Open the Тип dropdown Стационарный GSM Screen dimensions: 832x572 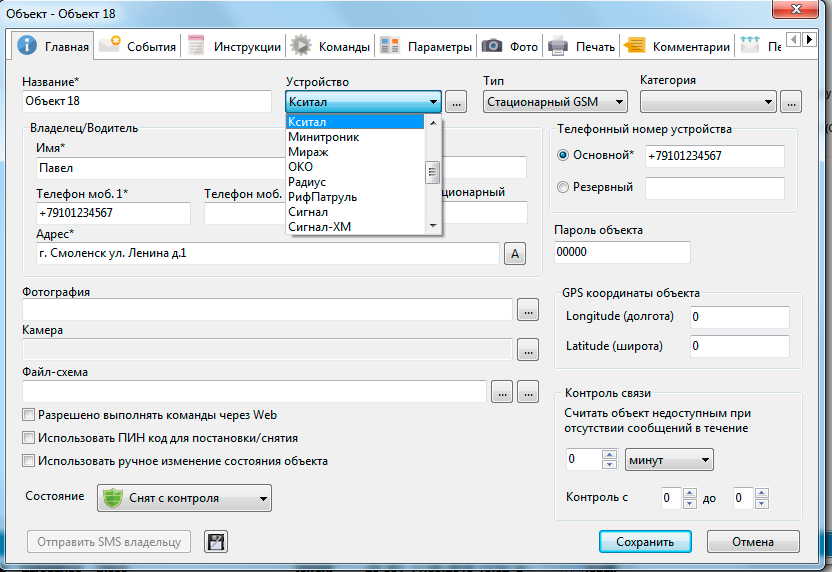[555, 101]
